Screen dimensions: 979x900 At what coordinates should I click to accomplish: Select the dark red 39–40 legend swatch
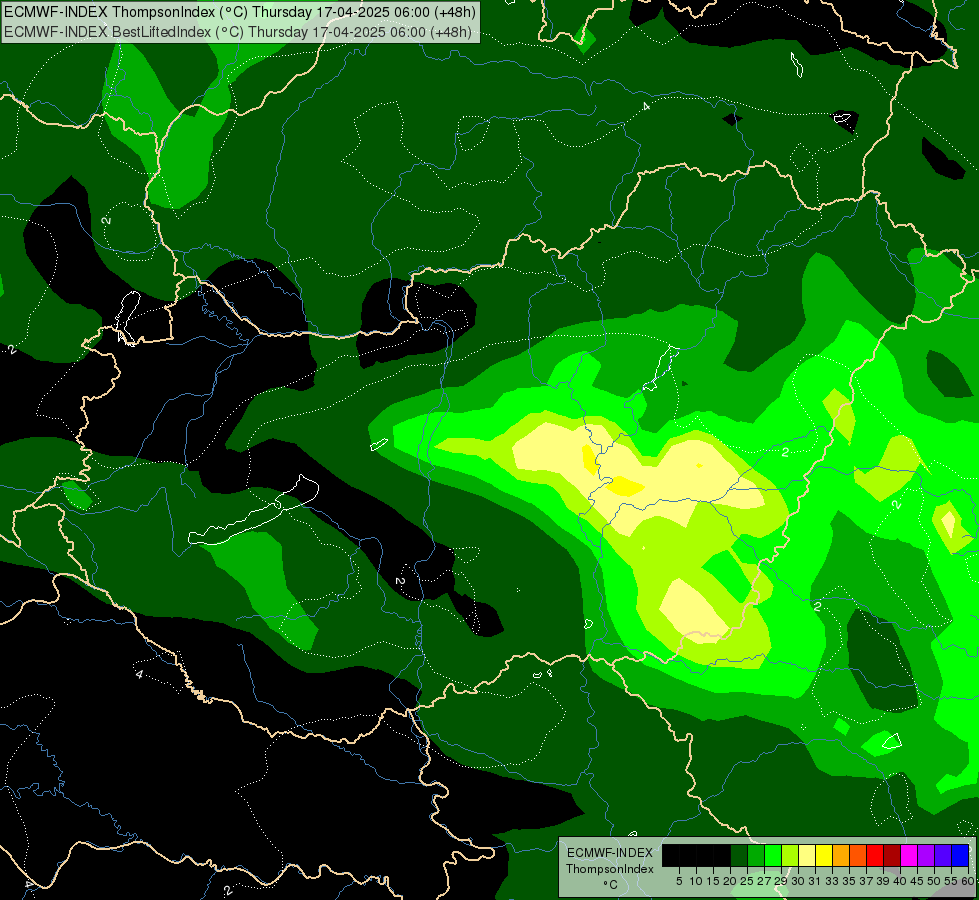point(892,855)
